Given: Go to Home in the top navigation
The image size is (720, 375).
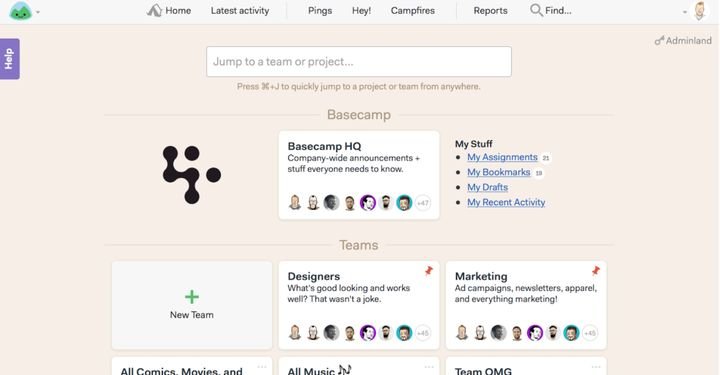Looking at the screenshot, I should coord(169,11).
